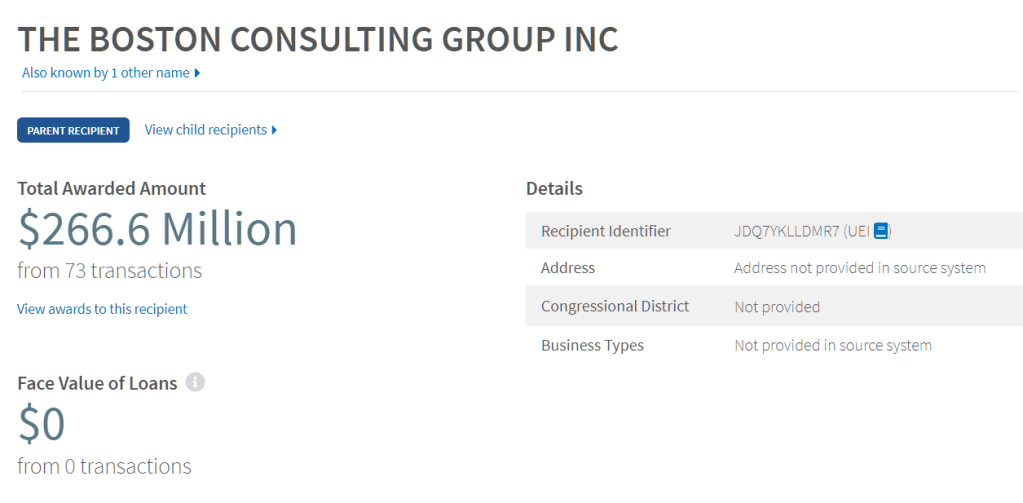Click the Recipient Identifier row label

606,231
